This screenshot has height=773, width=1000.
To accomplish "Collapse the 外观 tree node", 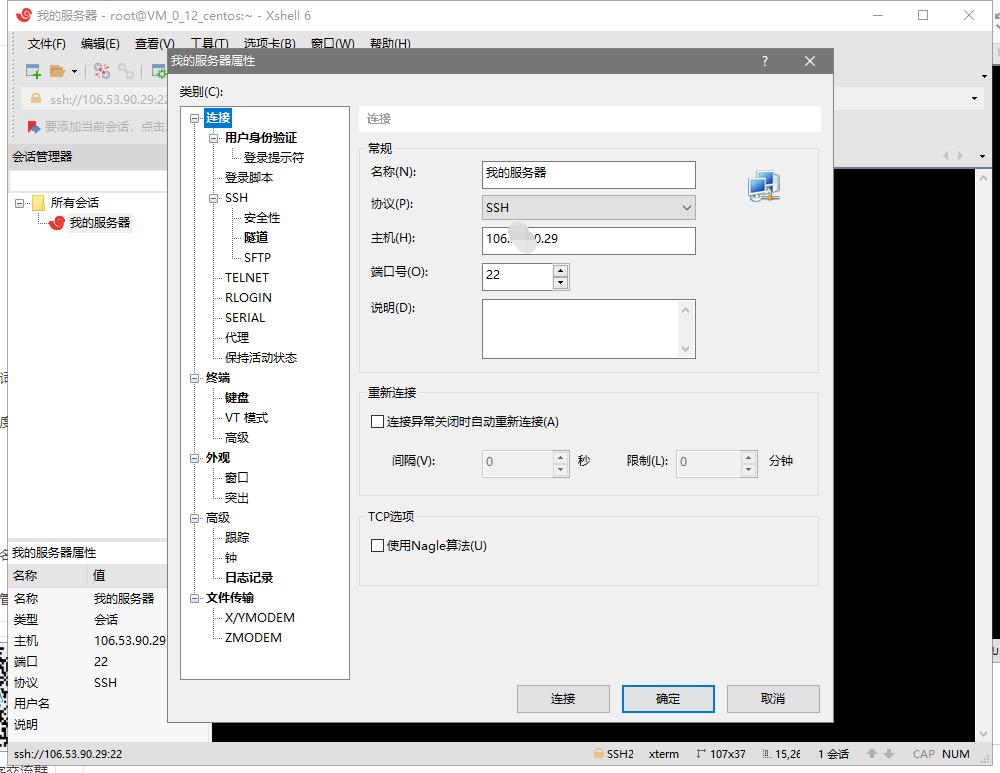I will click(195, 458).
